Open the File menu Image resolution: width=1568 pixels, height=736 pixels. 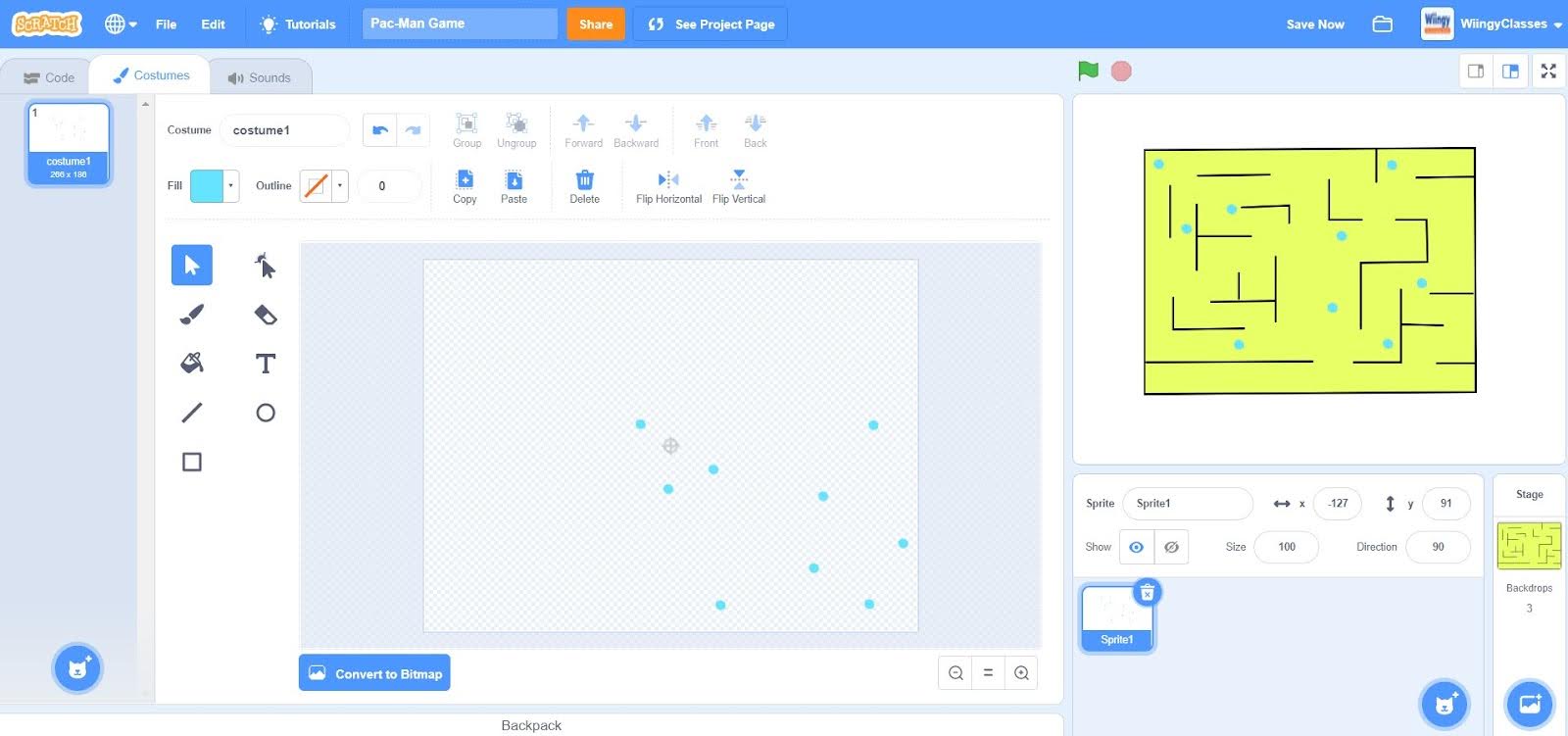166,24
